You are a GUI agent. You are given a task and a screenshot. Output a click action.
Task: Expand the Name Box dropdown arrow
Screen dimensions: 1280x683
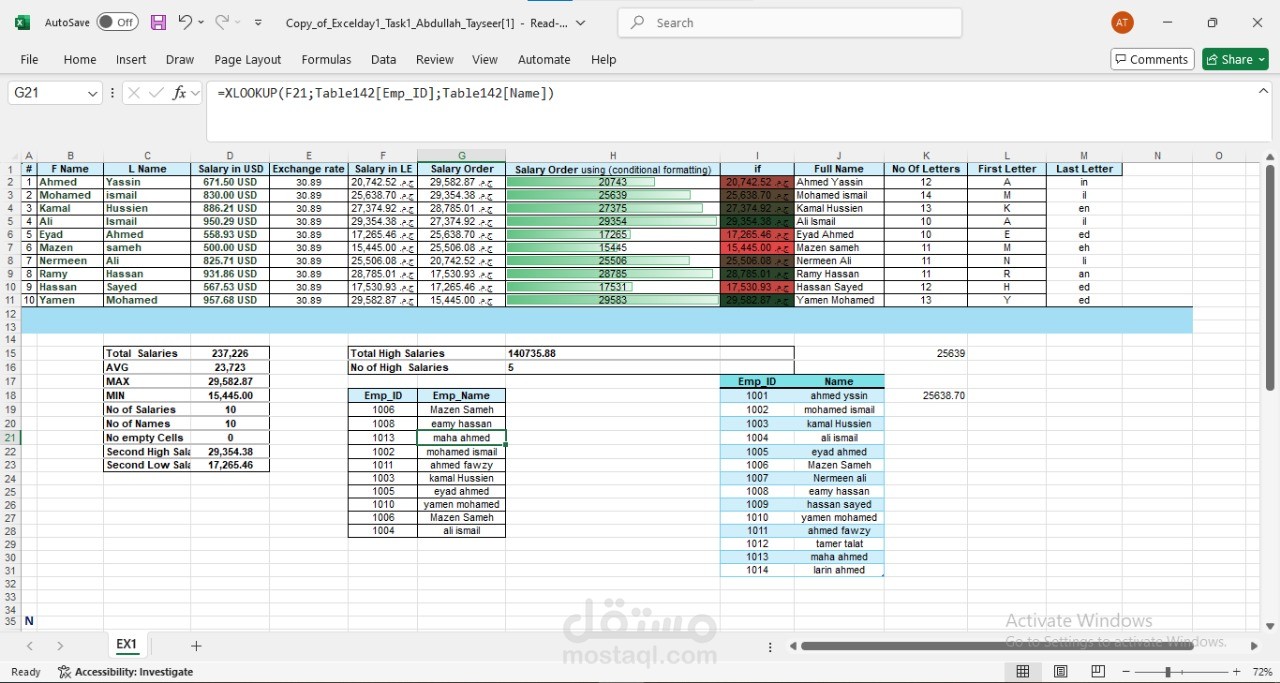click(x=93, y=93)
